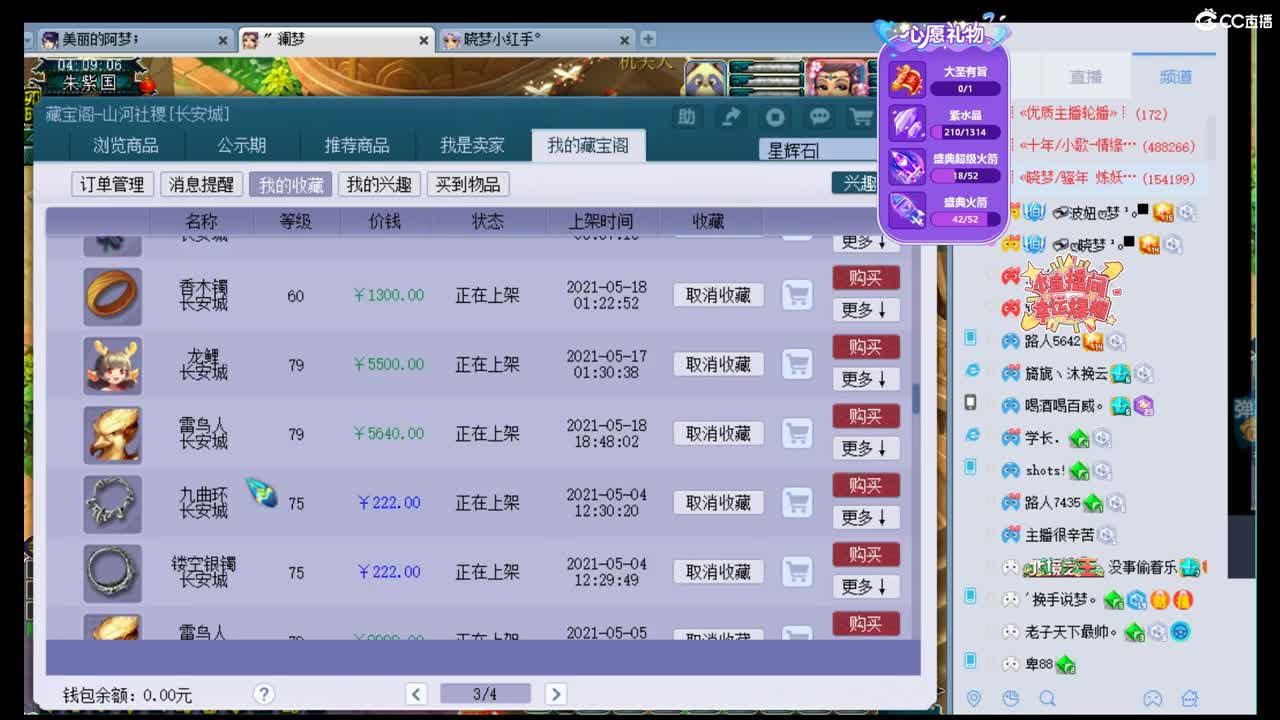Buy 镂空银镯 with 购买 button
1280x720 pixels.
[866, 553]
